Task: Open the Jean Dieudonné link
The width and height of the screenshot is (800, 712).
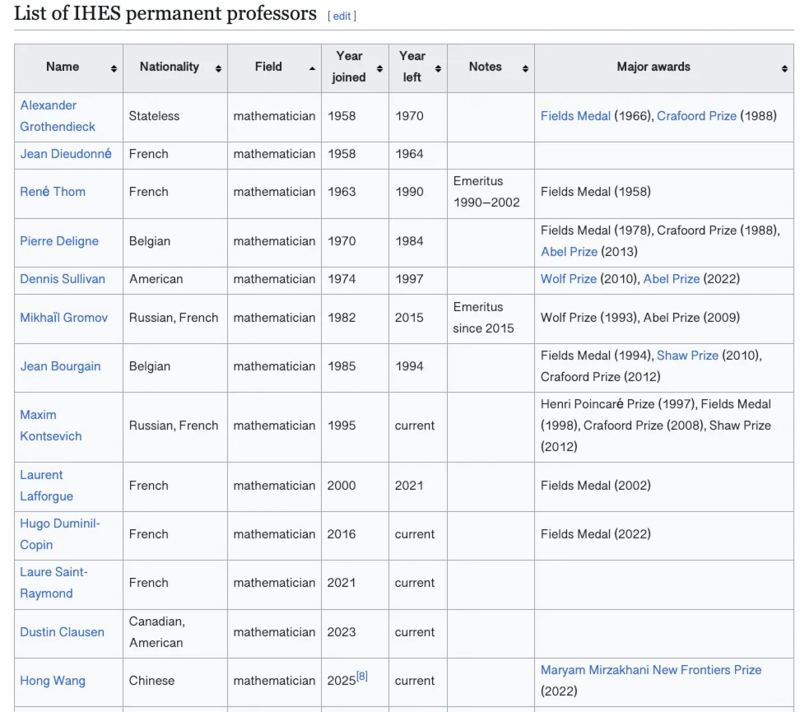Action: pos(66,154)
